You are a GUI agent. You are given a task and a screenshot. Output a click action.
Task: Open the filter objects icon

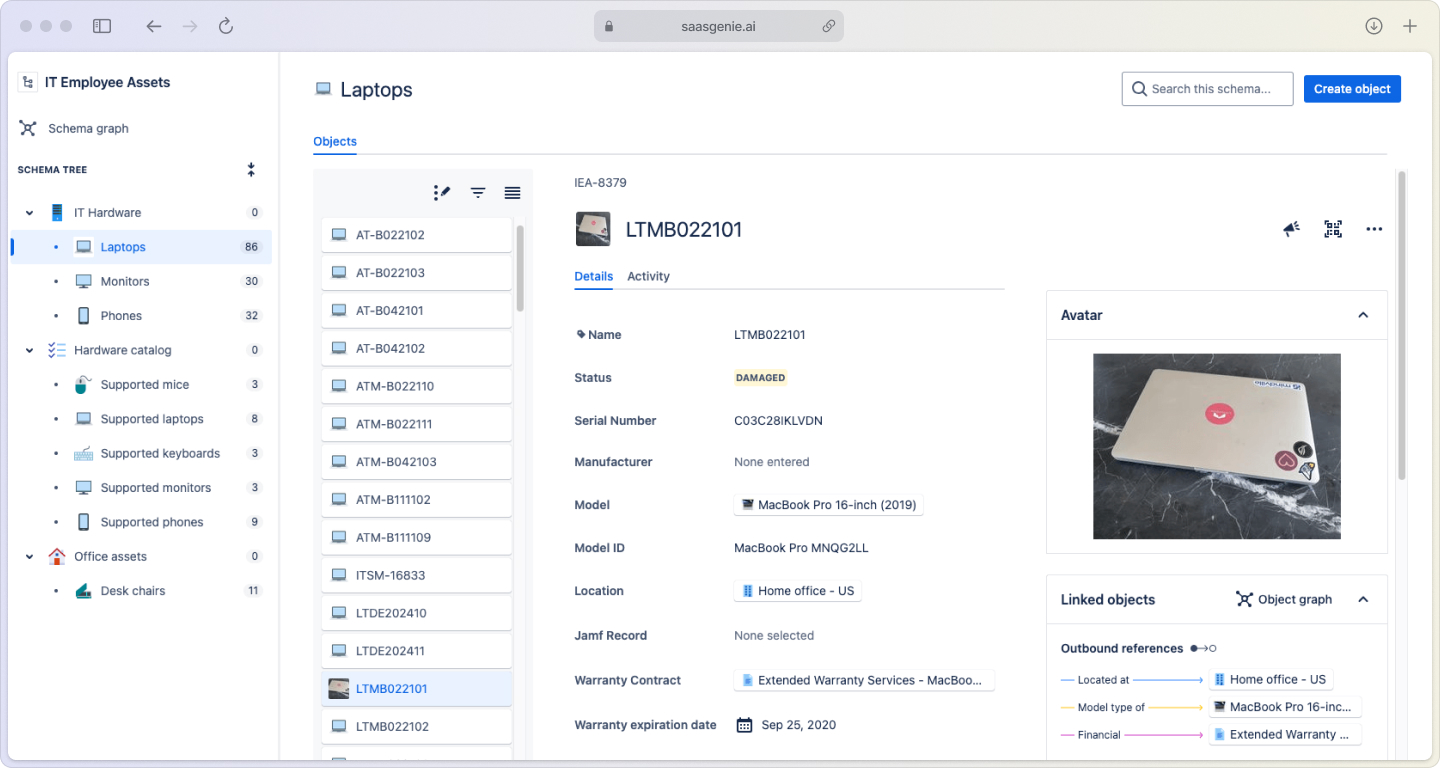pos(478,193)
